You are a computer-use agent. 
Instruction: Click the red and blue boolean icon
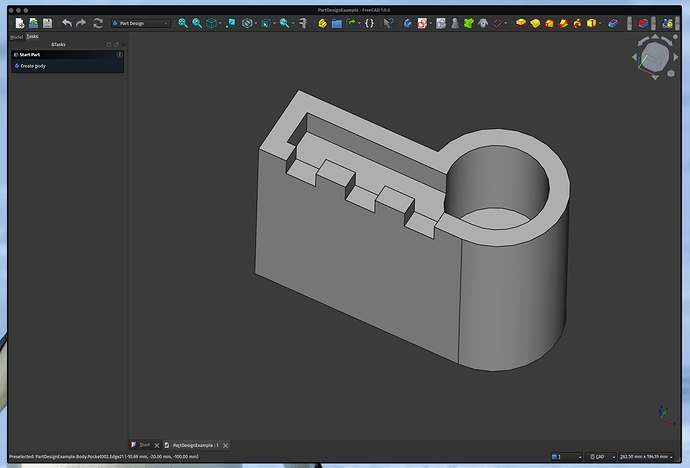pyautogui.click(x=643, y=23)
